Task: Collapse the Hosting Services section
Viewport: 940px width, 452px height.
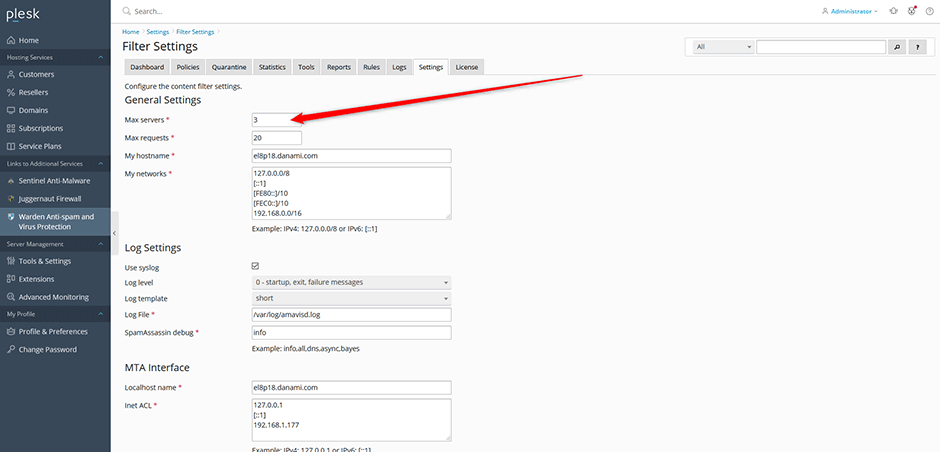Action: [101, 58]
